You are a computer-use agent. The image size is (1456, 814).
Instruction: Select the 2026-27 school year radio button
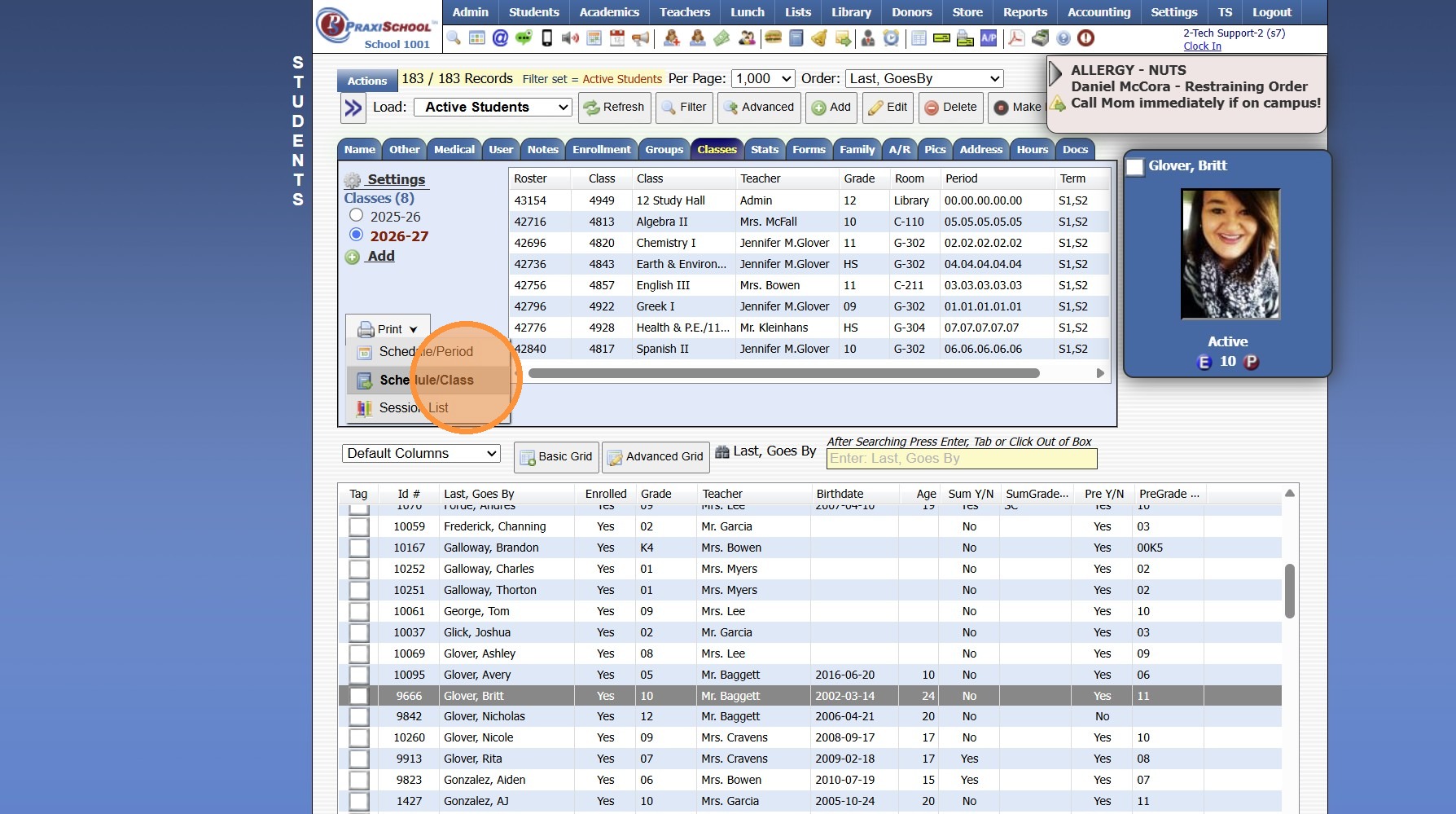356,235
